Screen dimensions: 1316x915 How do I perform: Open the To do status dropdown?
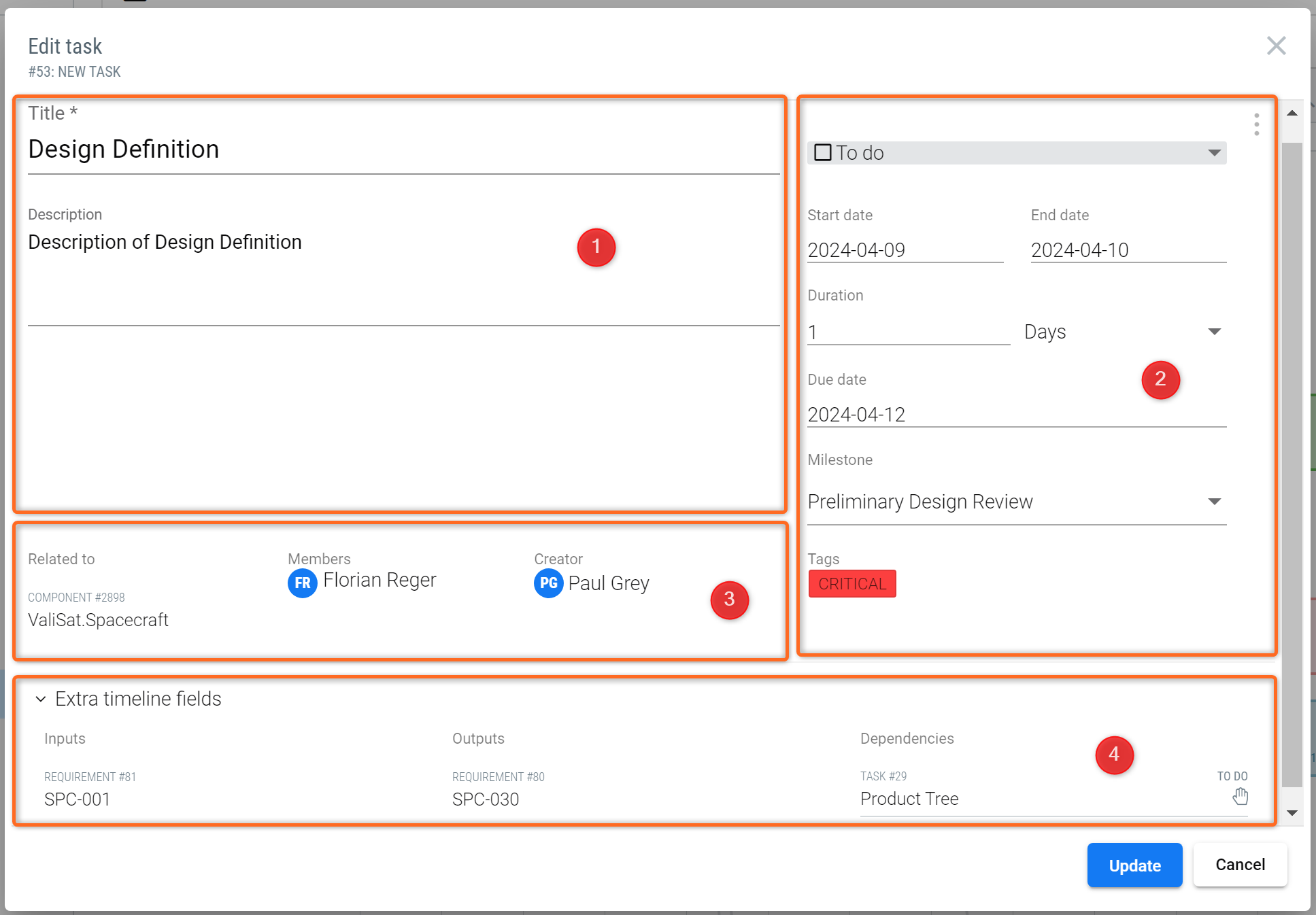point(1017,153)
